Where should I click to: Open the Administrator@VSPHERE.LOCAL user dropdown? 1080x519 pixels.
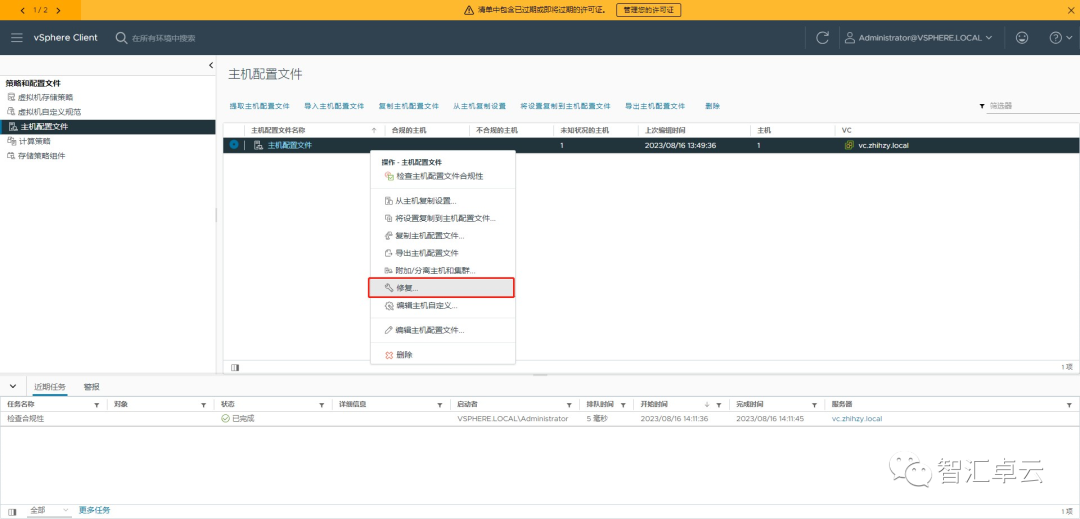coord(919,38)
